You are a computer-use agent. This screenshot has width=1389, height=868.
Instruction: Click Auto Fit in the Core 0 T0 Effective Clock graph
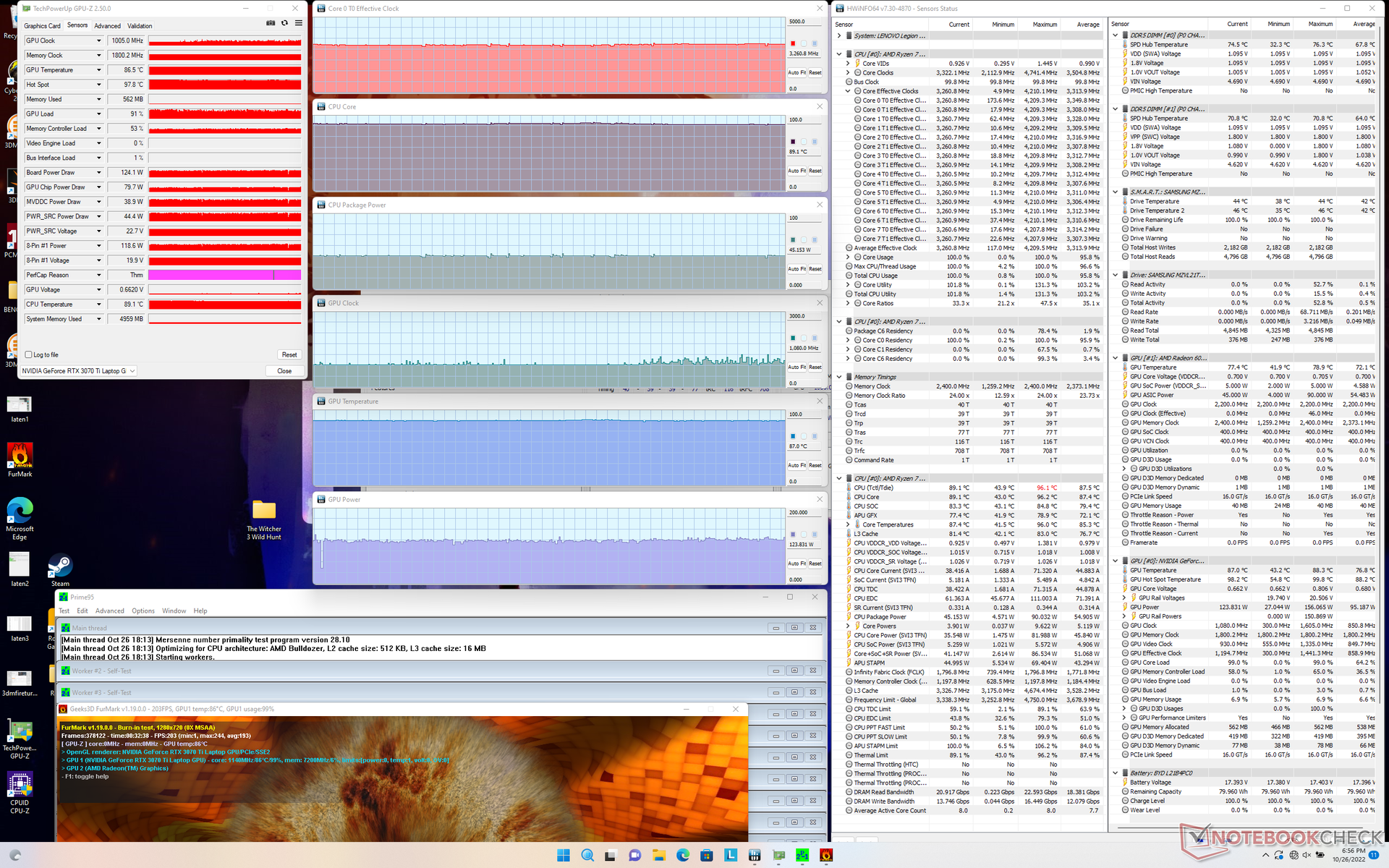(797, 72)
